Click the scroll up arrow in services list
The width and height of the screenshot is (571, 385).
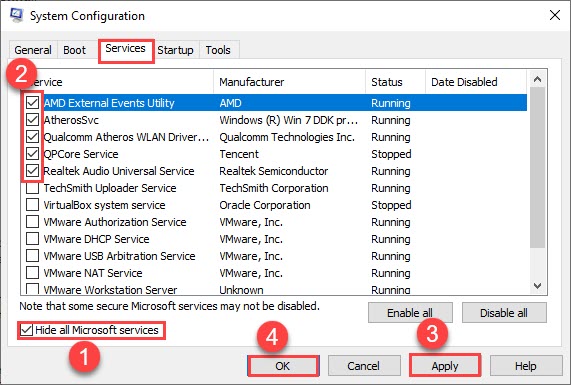pos(537,79)
